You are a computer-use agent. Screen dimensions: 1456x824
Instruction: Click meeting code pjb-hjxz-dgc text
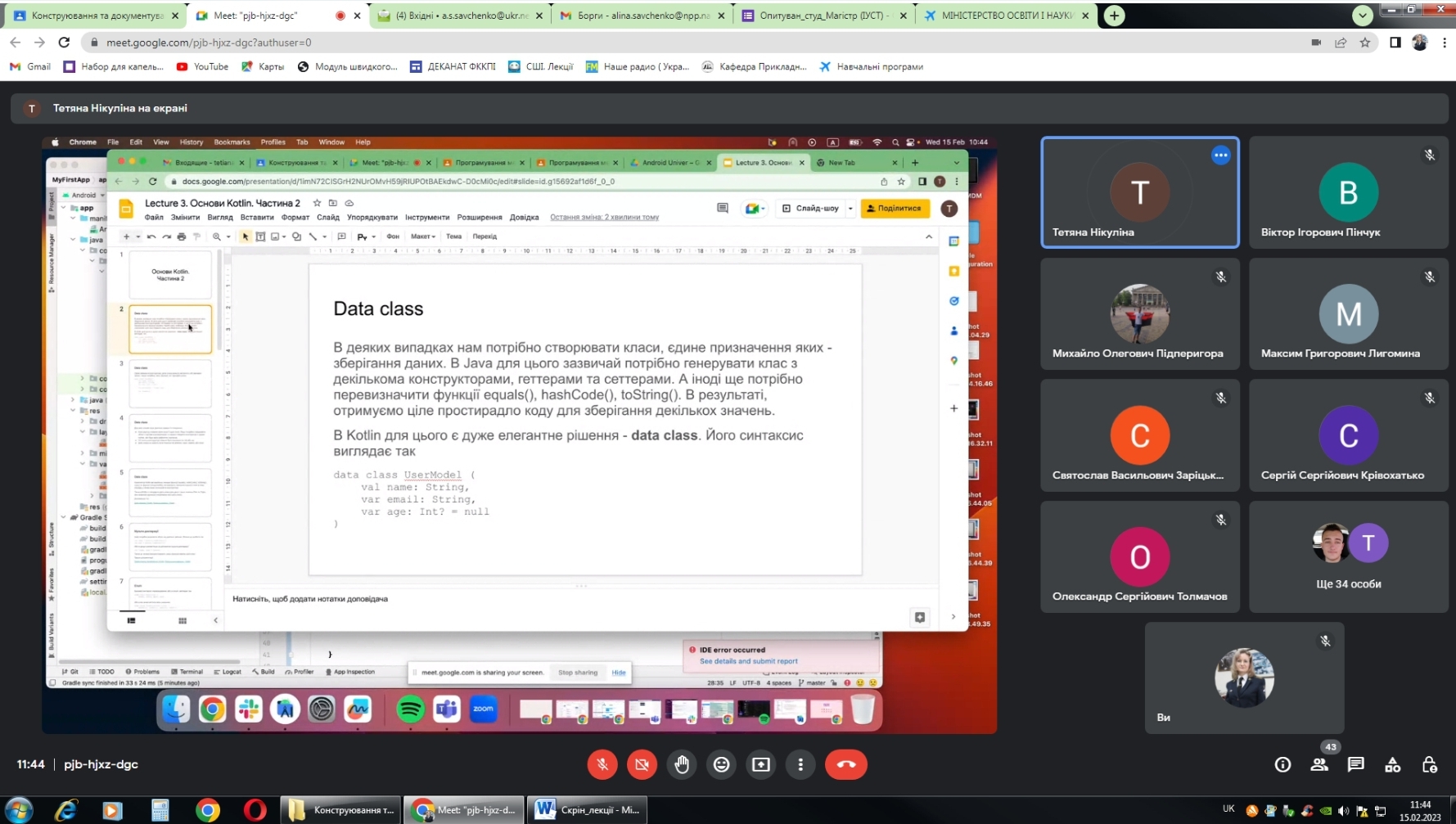click(101, 764)
